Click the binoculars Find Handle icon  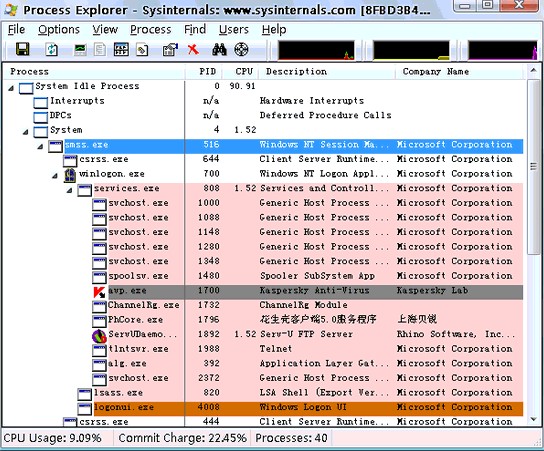[x=219, y=49]
